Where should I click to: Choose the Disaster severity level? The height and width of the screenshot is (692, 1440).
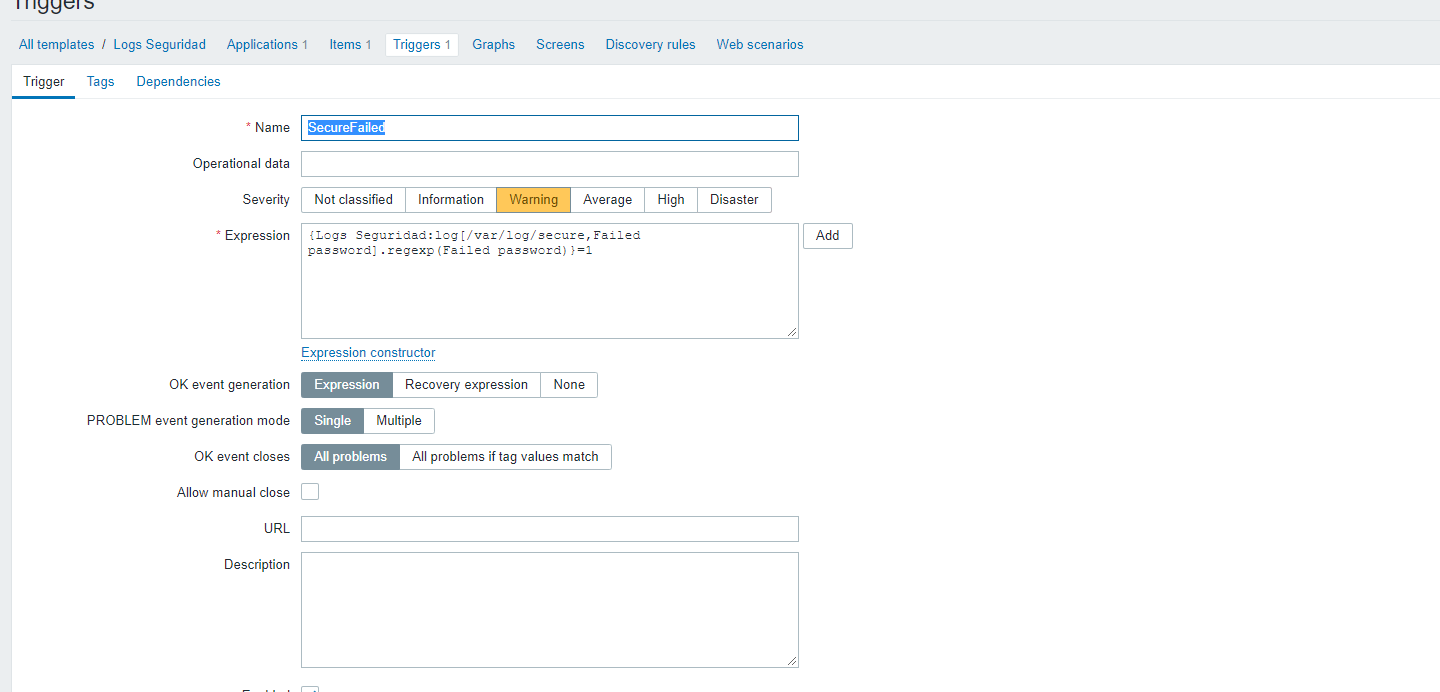click(x=734, y=199)
